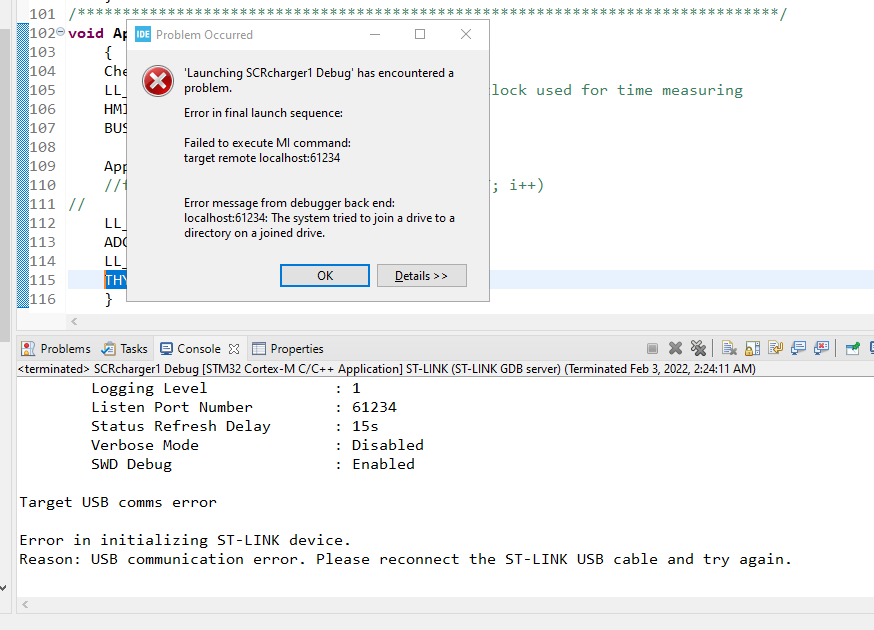Screen dimensions: 874x630
Task: Click the left panel vertical scrollbar
Action: [x=4, y=184]
